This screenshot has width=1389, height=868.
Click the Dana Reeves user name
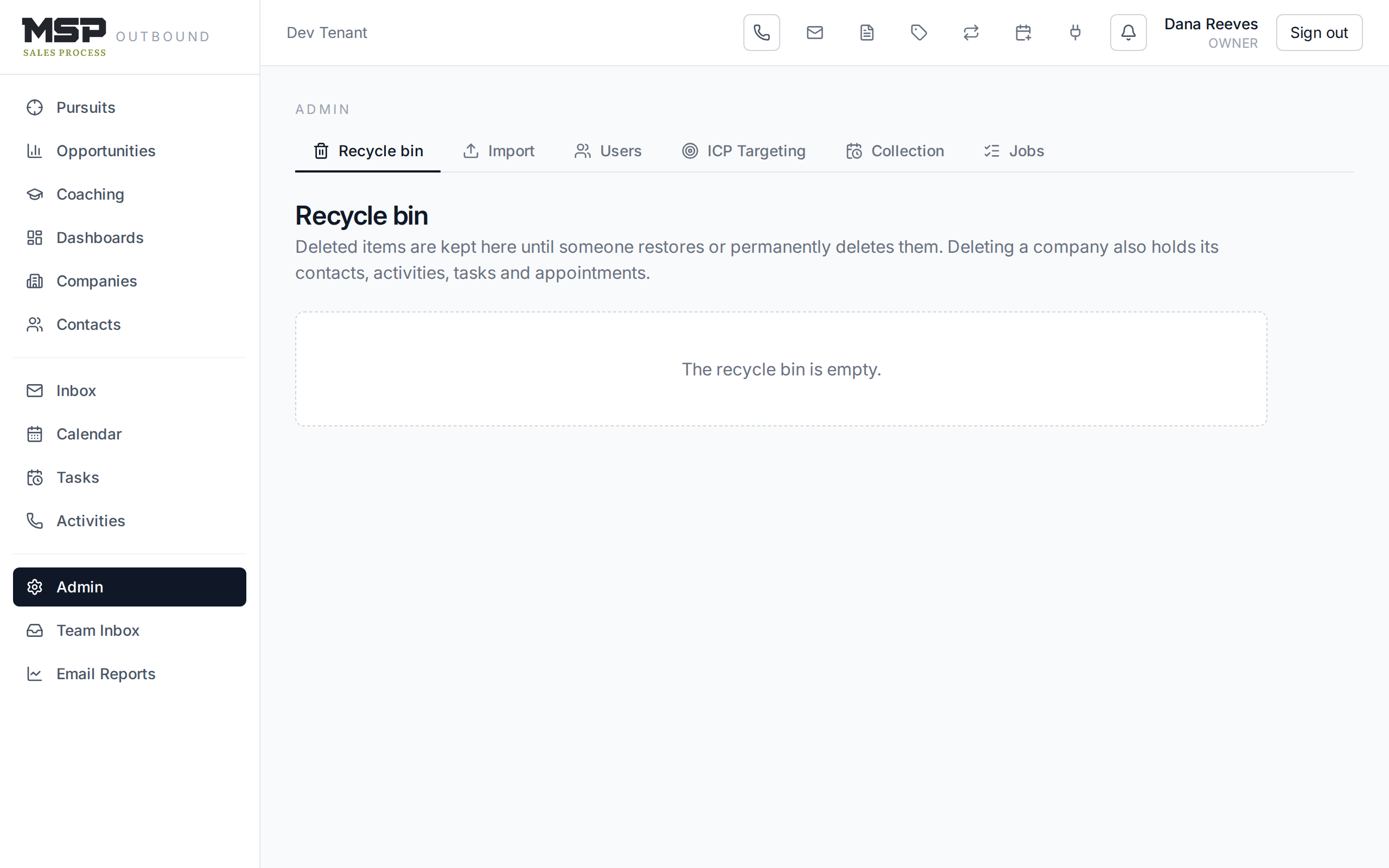pyautogui.click(x=1210, y=24)
